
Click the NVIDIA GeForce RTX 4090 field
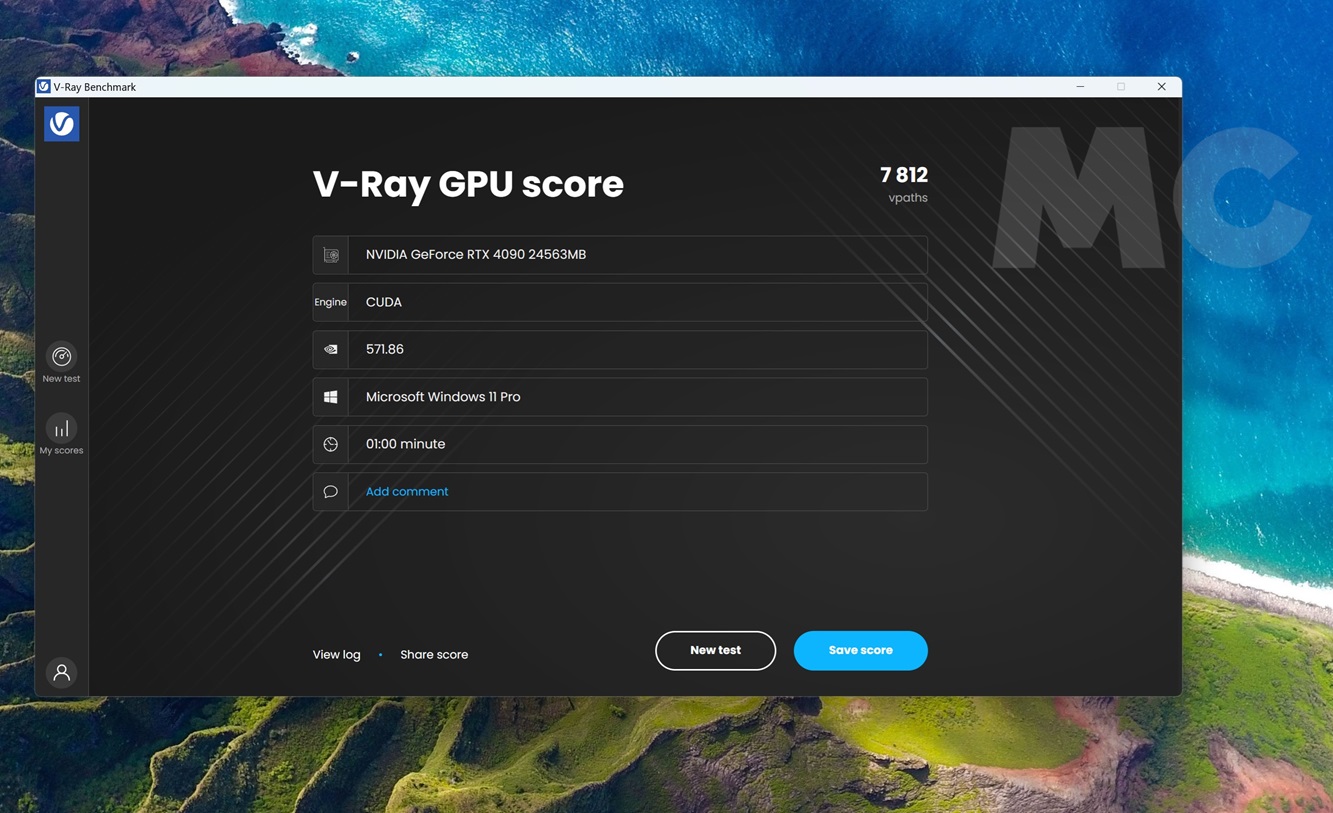click(x=637, y=255)
